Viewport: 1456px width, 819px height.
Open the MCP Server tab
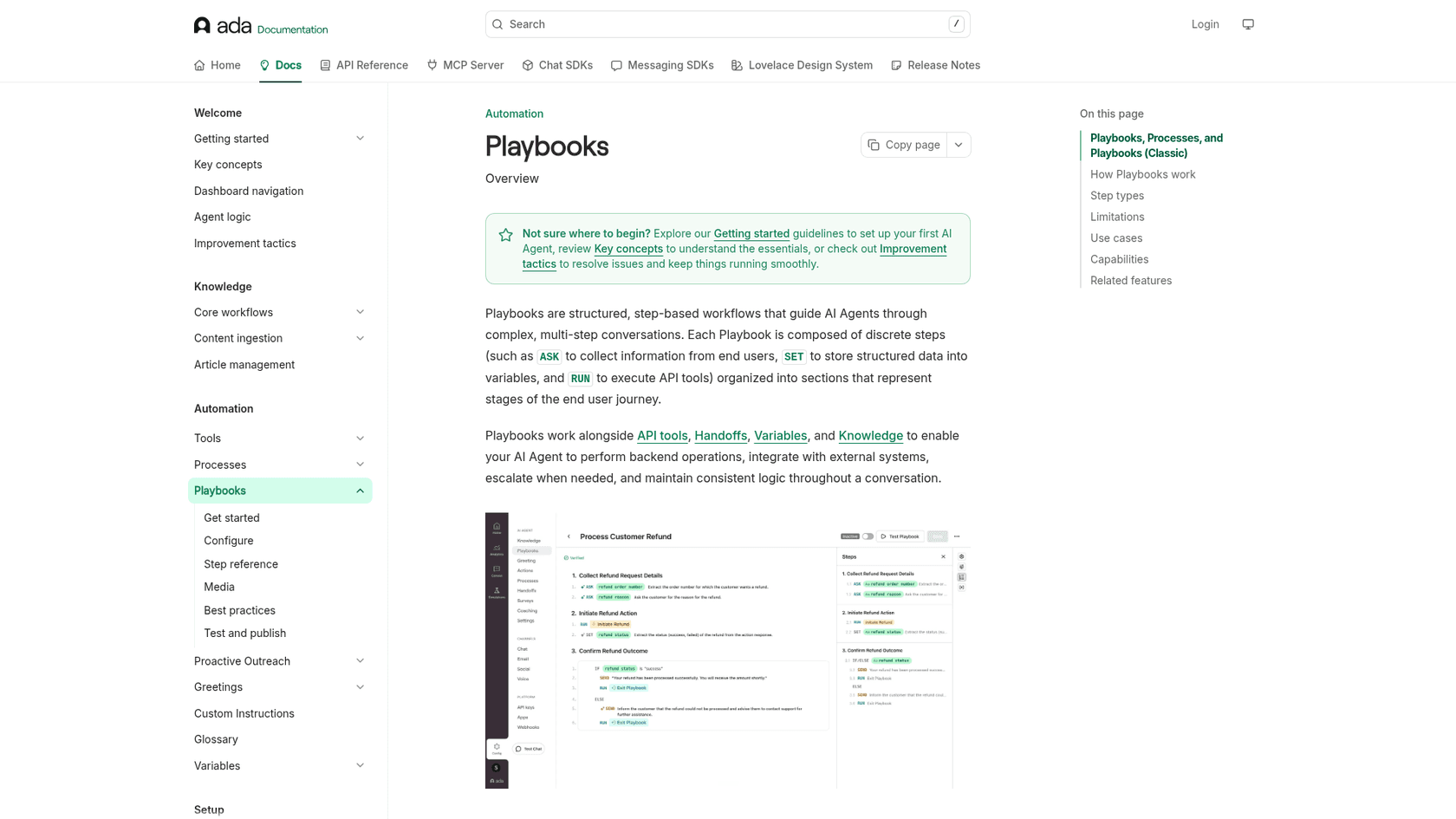click(465, 65)
